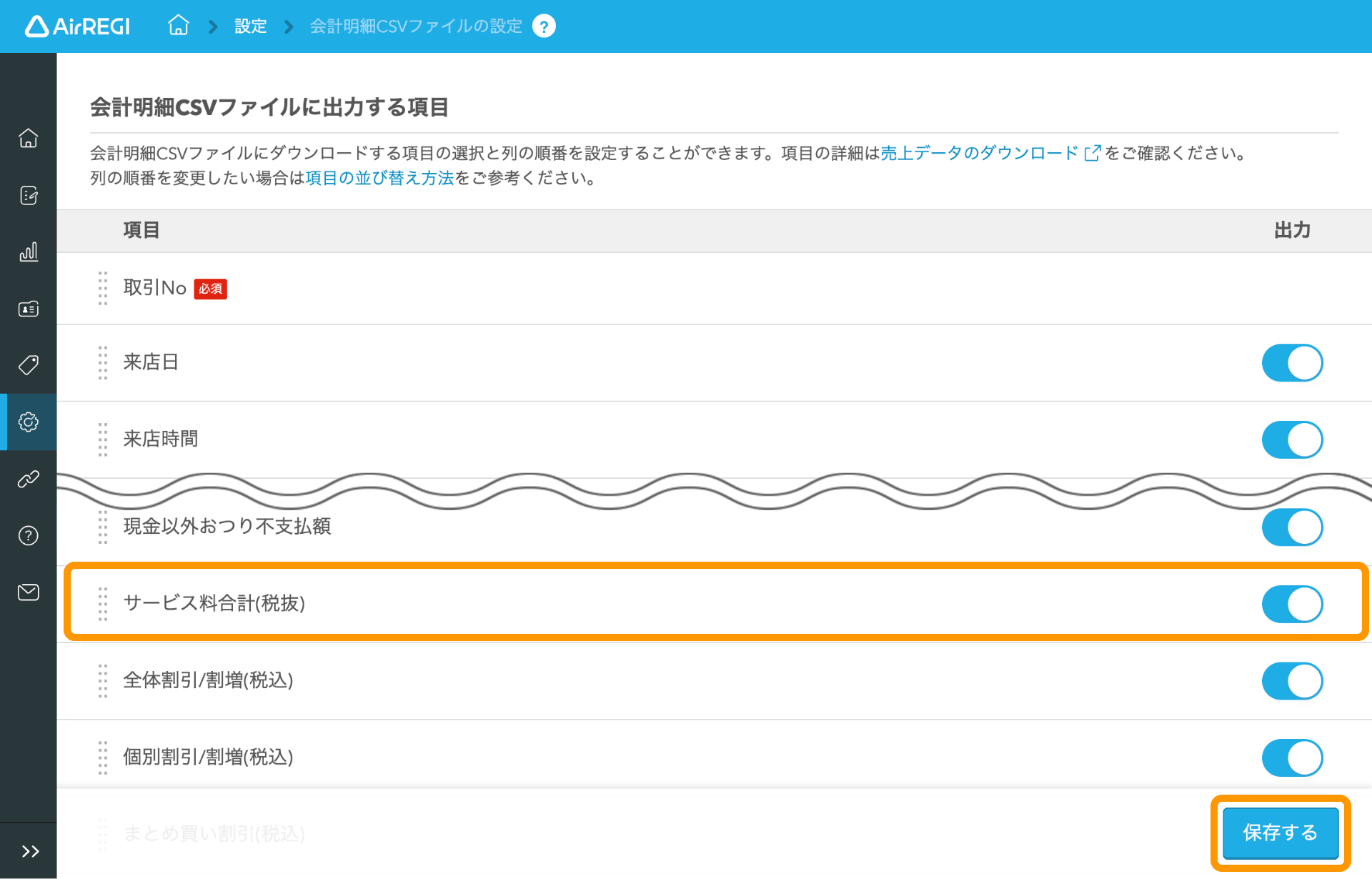
Task: Open 売上データのダウンロード link
Action: point(980,153)
